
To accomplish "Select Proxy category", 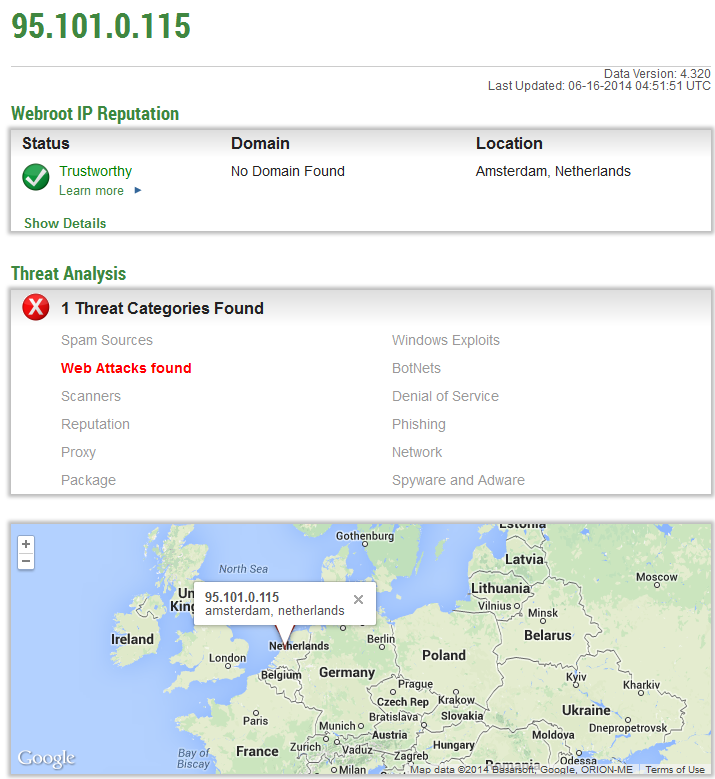I will 79,453.
